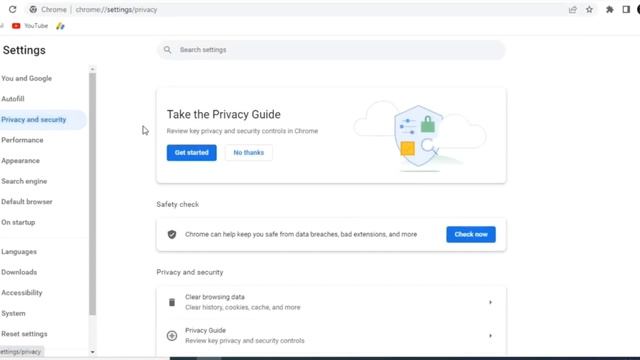Open Downloads settings

click(x=19, y=272)
